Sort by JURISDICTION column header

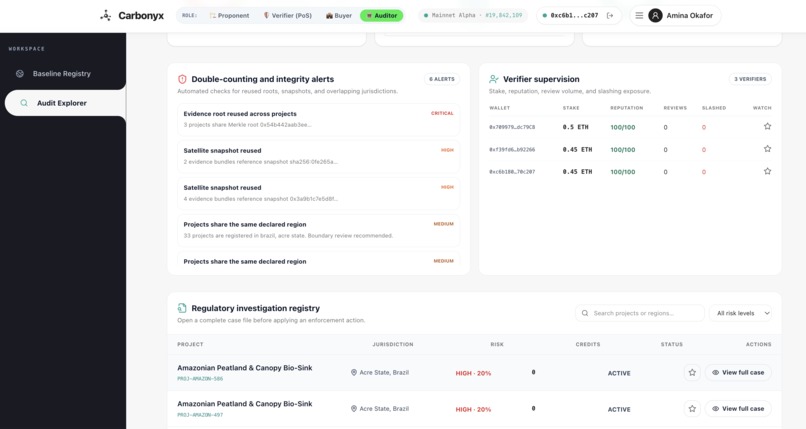tap(393, 344)
